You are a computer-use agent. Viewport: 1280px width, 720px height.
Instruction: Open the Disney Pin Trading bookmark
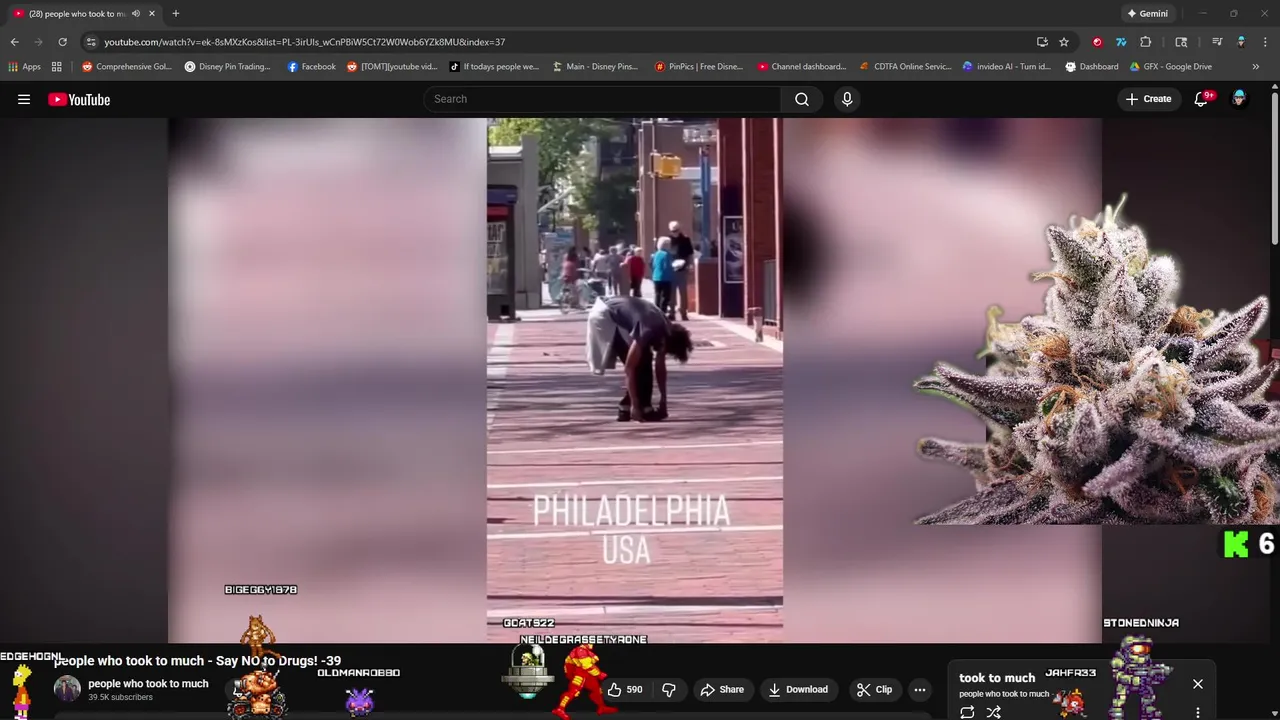(x=228, y=67)
